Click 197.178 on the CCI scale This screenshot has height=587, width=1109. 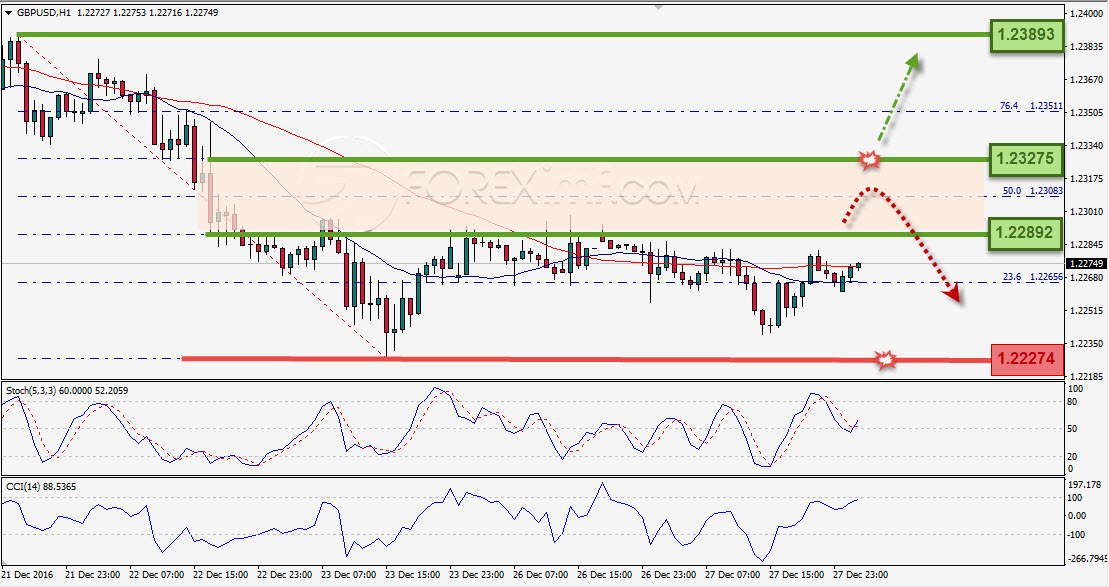pos(1086,484)
